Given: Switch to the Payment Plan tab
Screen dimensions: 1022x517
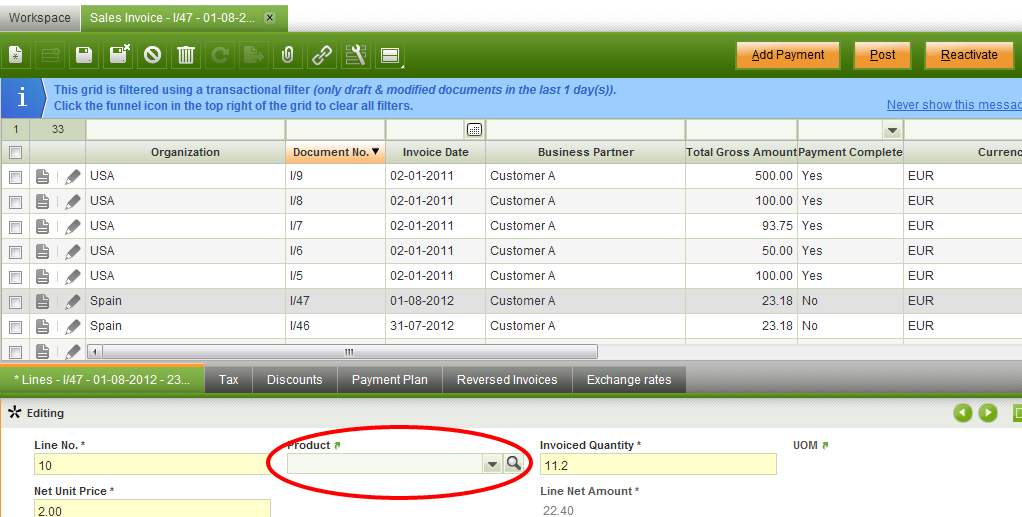Looking at the screenshot, I should pos(389,380).
